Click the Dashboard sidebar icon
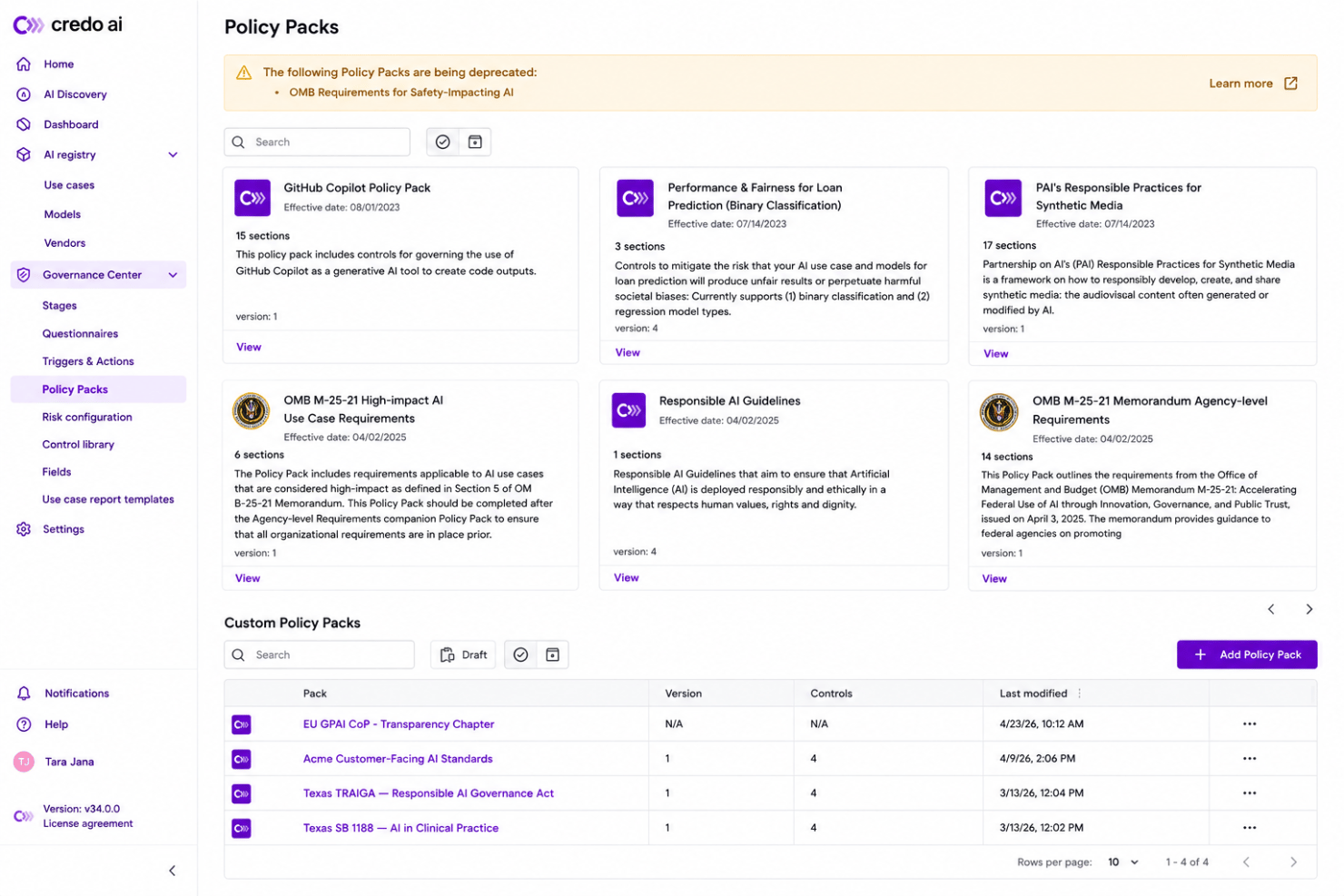1344x896 pixels. [24, 124]
